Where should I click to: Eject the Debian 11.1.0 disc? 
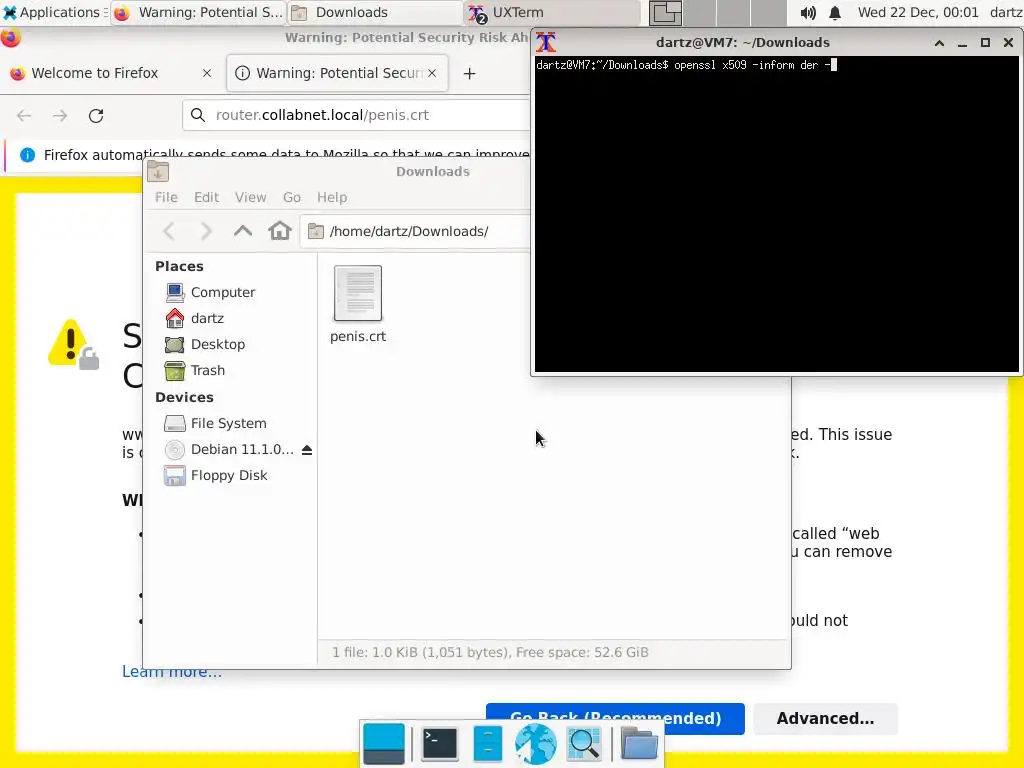coord(307,449)
